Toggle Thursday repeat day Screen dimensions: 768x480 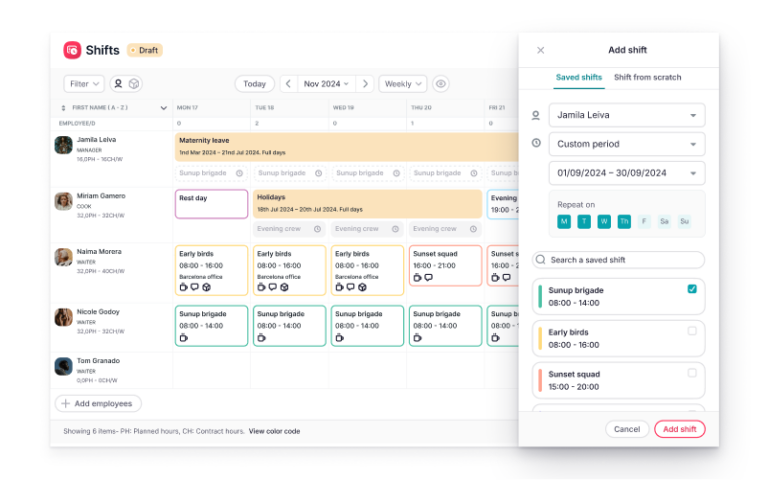pyautogui.click(x=624, y=221)
